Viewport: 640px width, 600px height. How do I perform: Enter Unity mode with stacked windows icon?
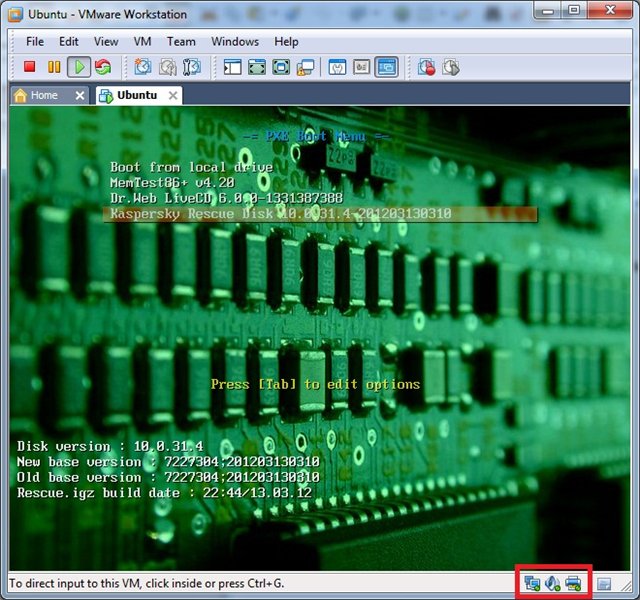tap(305, 67)
